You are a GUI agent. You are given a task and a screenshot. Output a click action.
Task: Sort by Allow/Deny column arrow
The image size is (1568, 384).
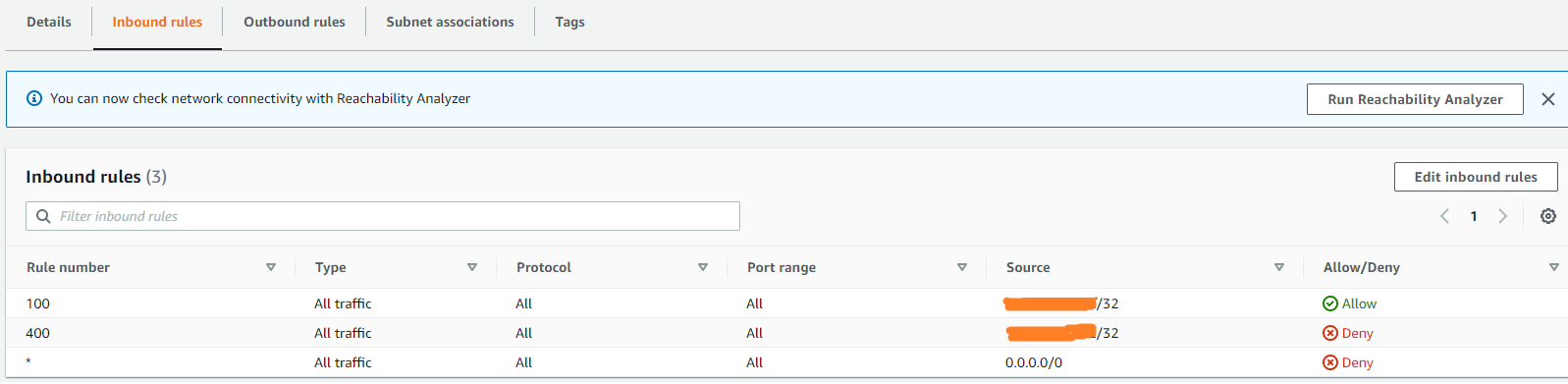(1554, 267)
